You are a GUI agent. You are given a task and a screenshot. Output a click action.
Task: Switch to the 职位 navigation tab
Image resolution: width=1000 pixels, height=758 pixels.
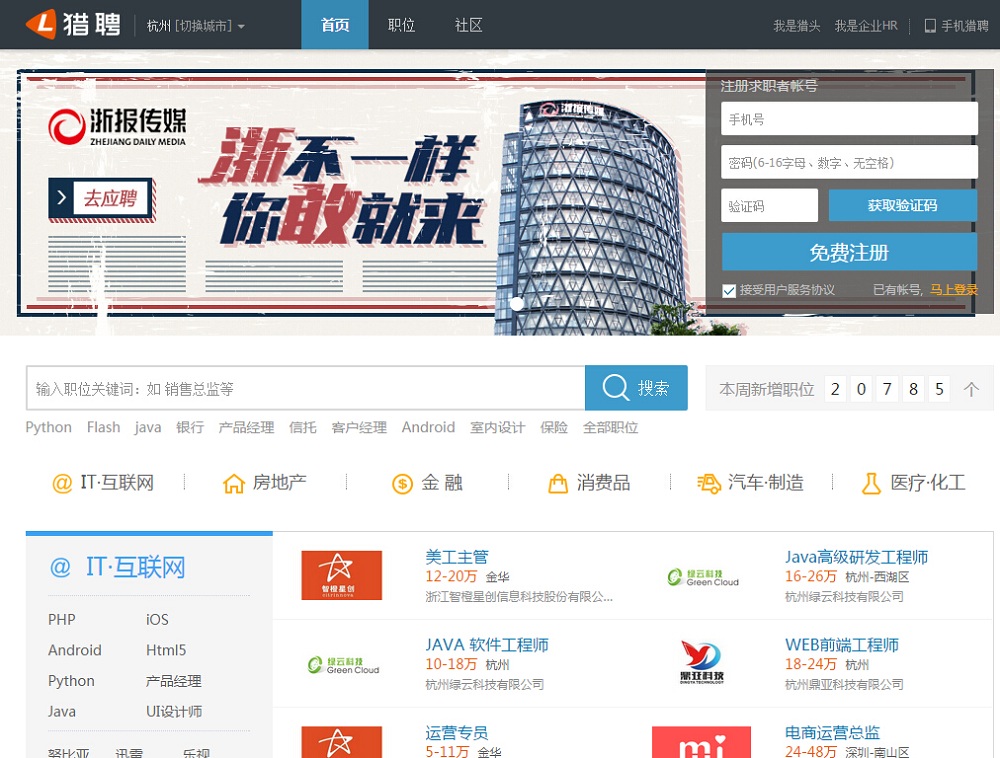[402, 25]
